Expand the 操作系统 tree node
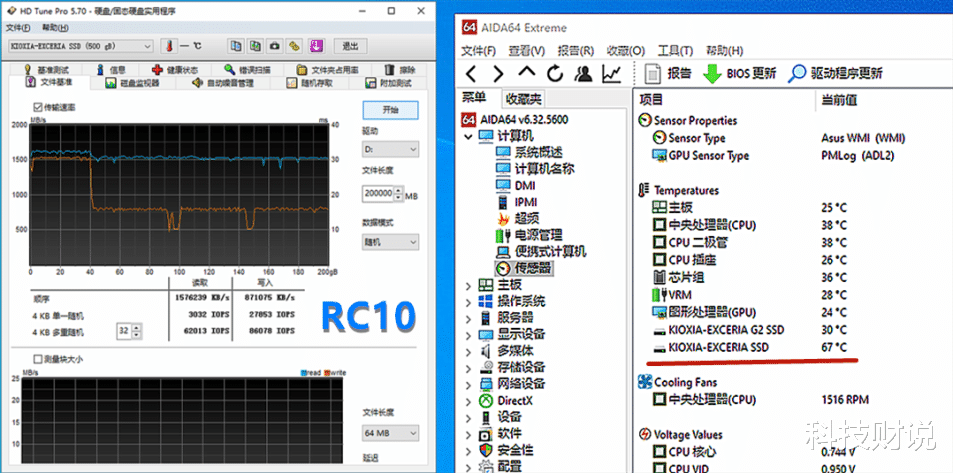This screenshot has width=953, height=473. click(468, 302)
